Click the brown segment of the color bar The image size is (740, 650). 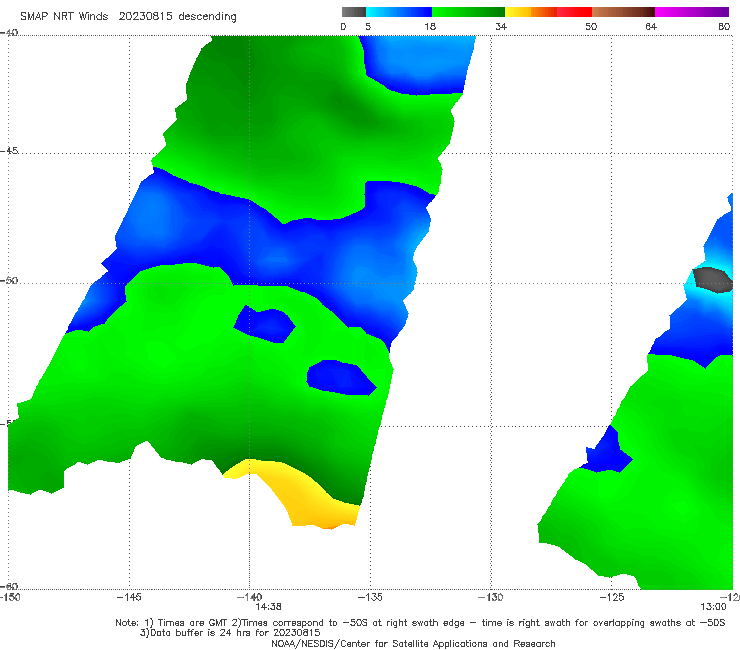tap(623, 12)
